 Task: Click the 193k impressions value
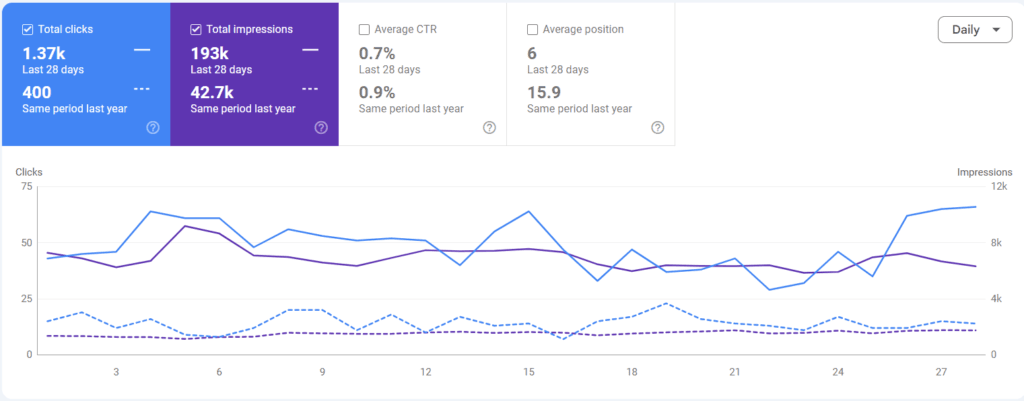point(209,54)
